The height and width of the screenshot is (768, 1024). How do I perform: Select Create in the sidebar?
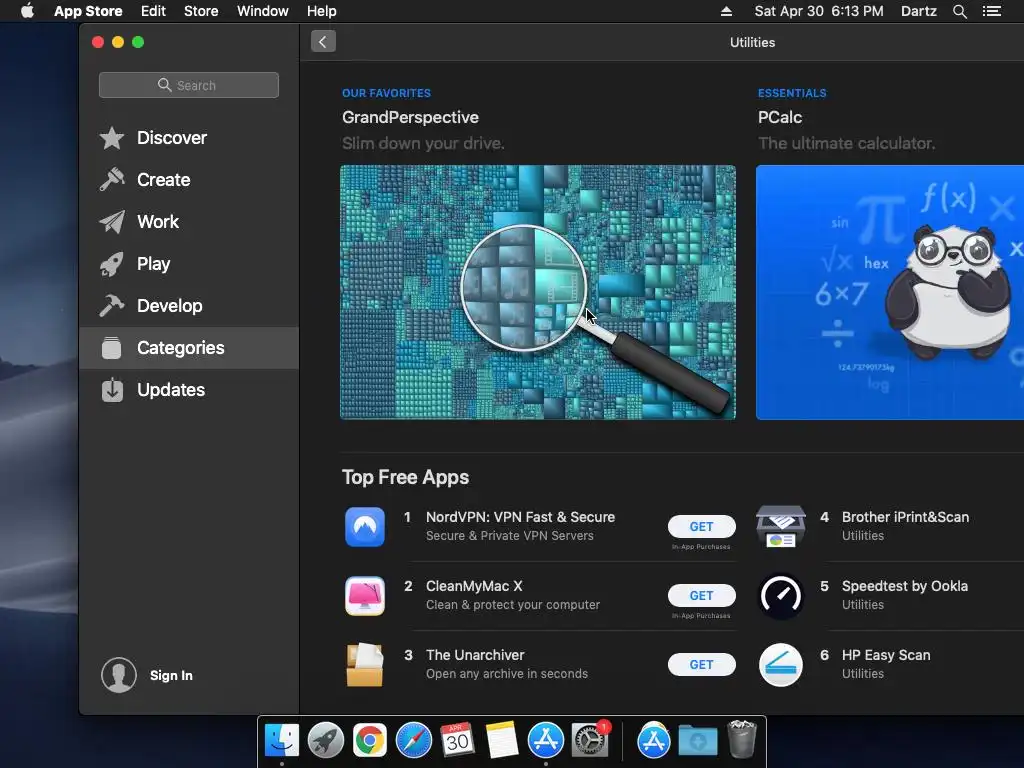coord(189,180)
